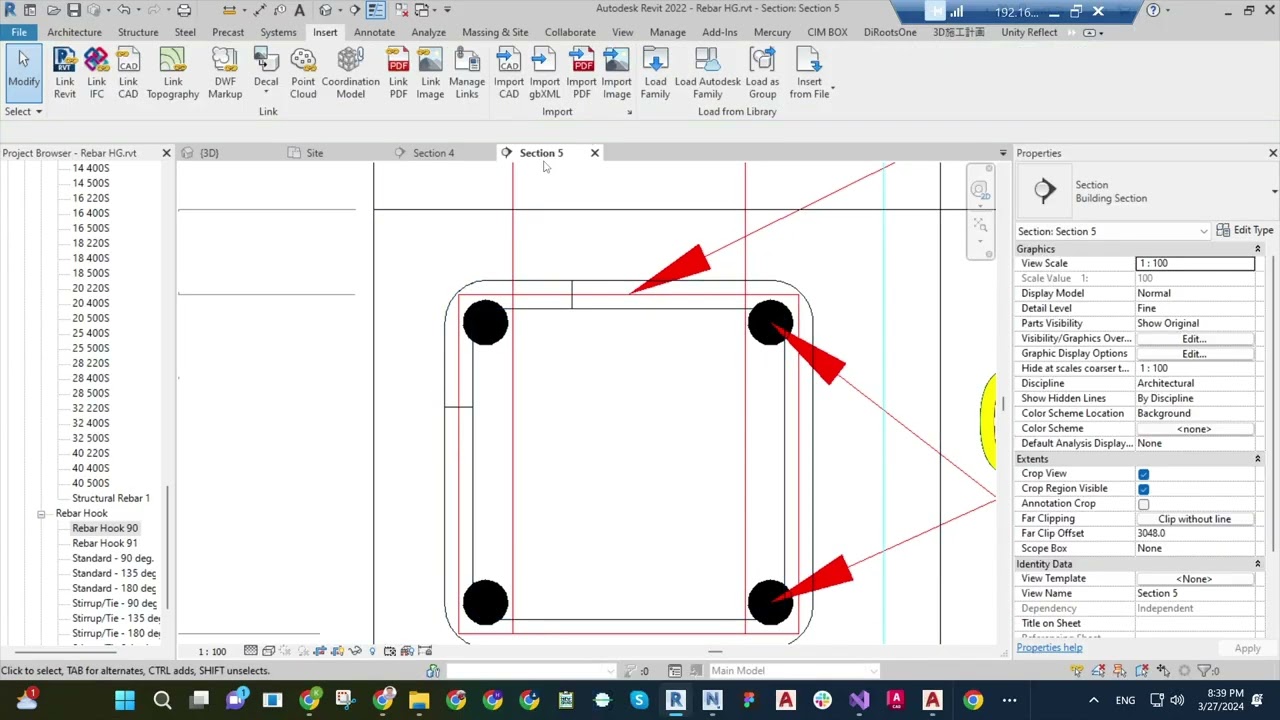The image size is (1280, 720).
Task: Click the Thin Lines toggle icon
Action: tap(376, 10)
